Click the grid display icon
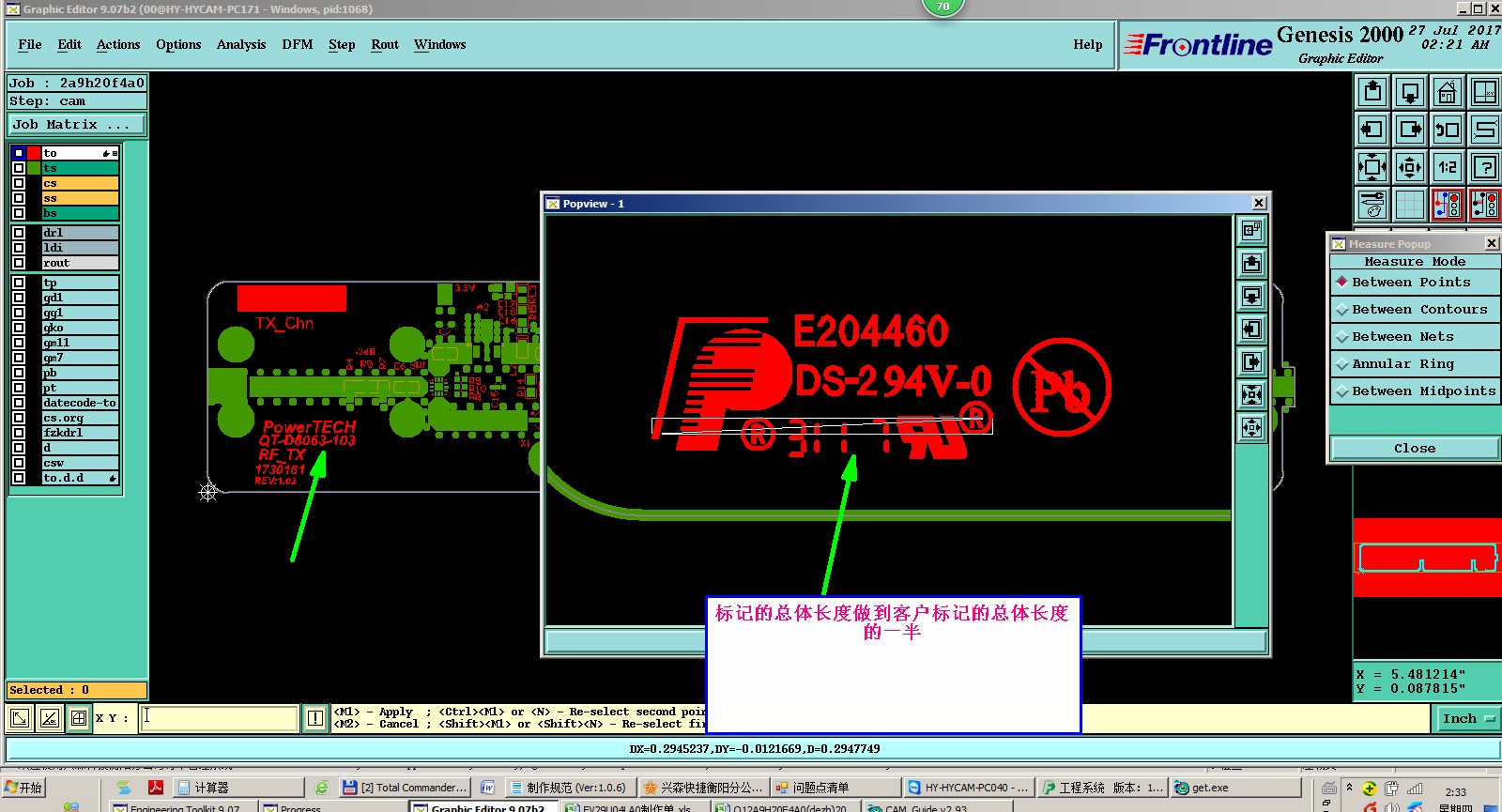Viewport: 1502px width, 812px height. 1410,204
